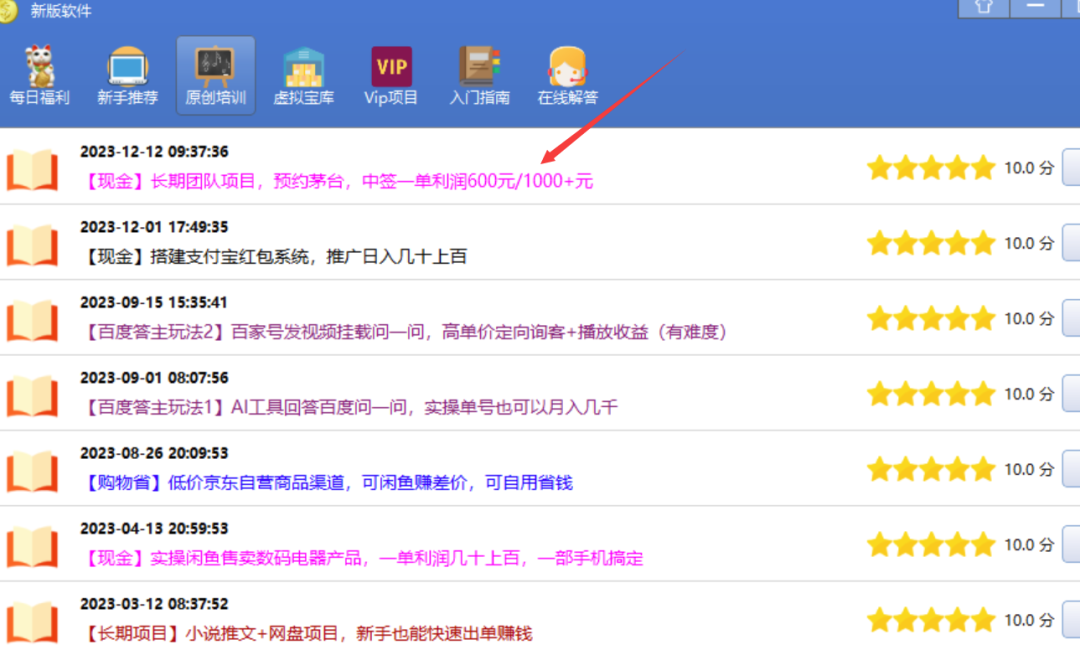
Task: Click the book icon for the 预约茅台 entry
Action: point(32,168)
